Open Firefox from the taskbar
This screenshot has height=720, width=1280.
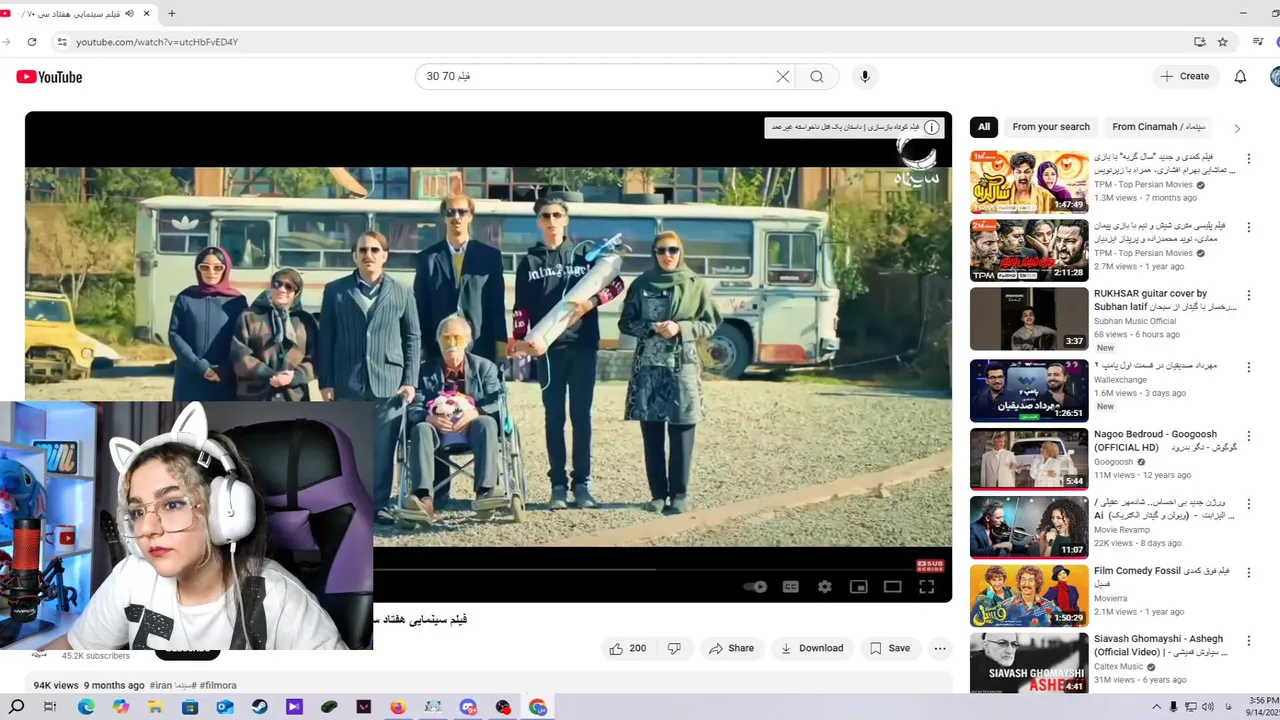(398, 707)
